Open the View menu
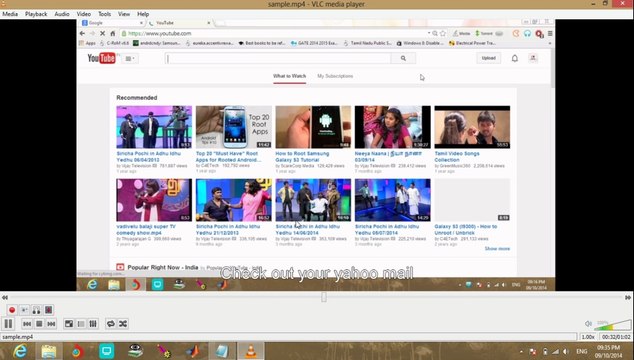634x360 pixels. tap(124, 14)
